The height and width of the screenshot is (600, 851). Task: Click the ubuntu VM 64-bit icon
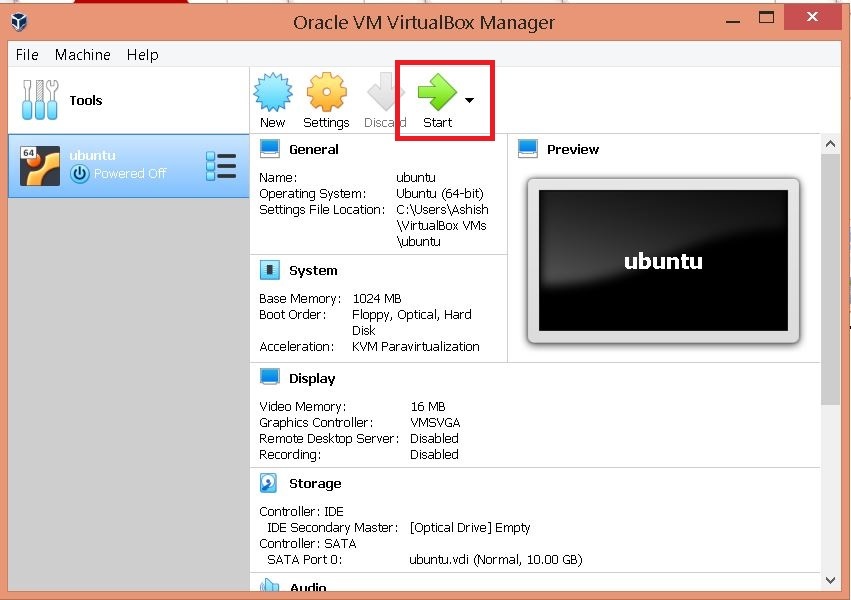click(40, 166)
